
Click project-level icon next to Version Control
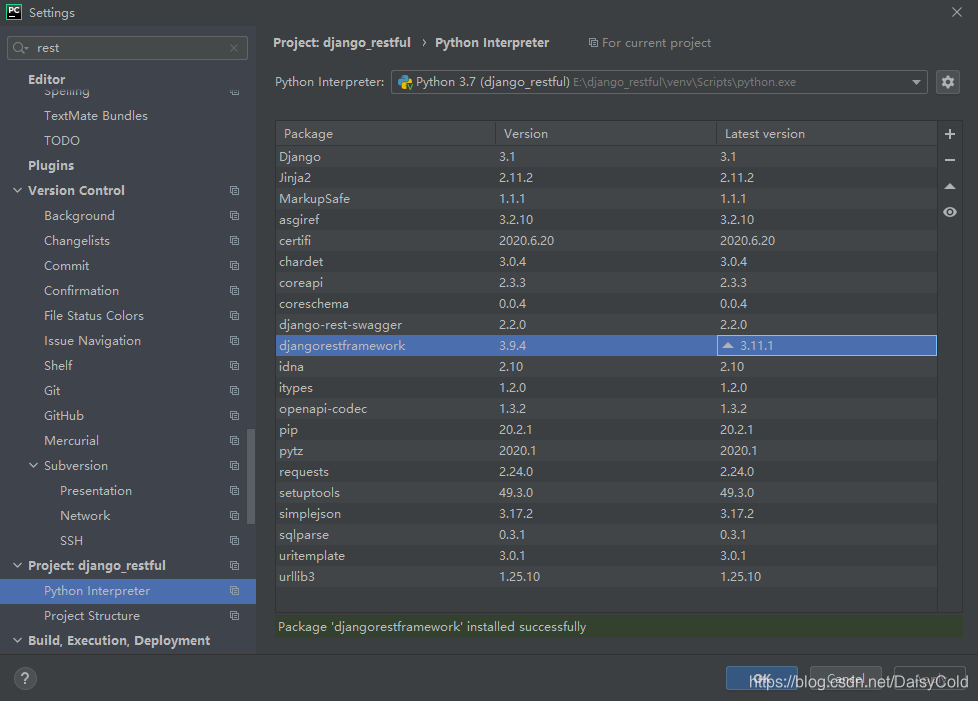pos(235,191)
